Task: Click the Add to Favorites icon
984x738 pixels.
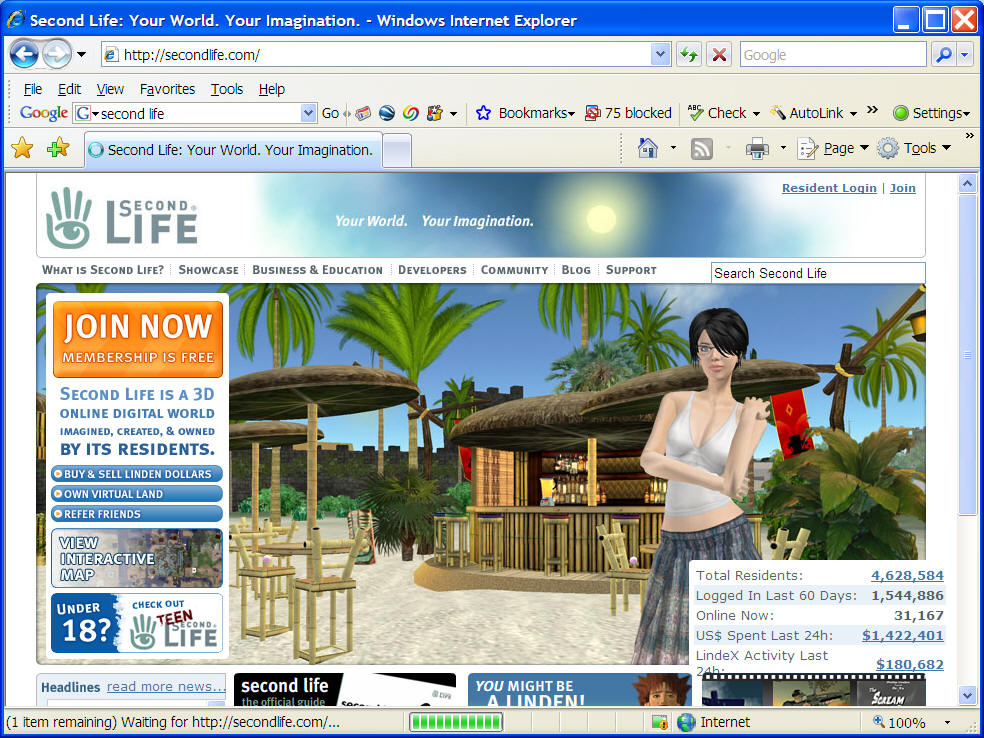Action: (58, 148)
